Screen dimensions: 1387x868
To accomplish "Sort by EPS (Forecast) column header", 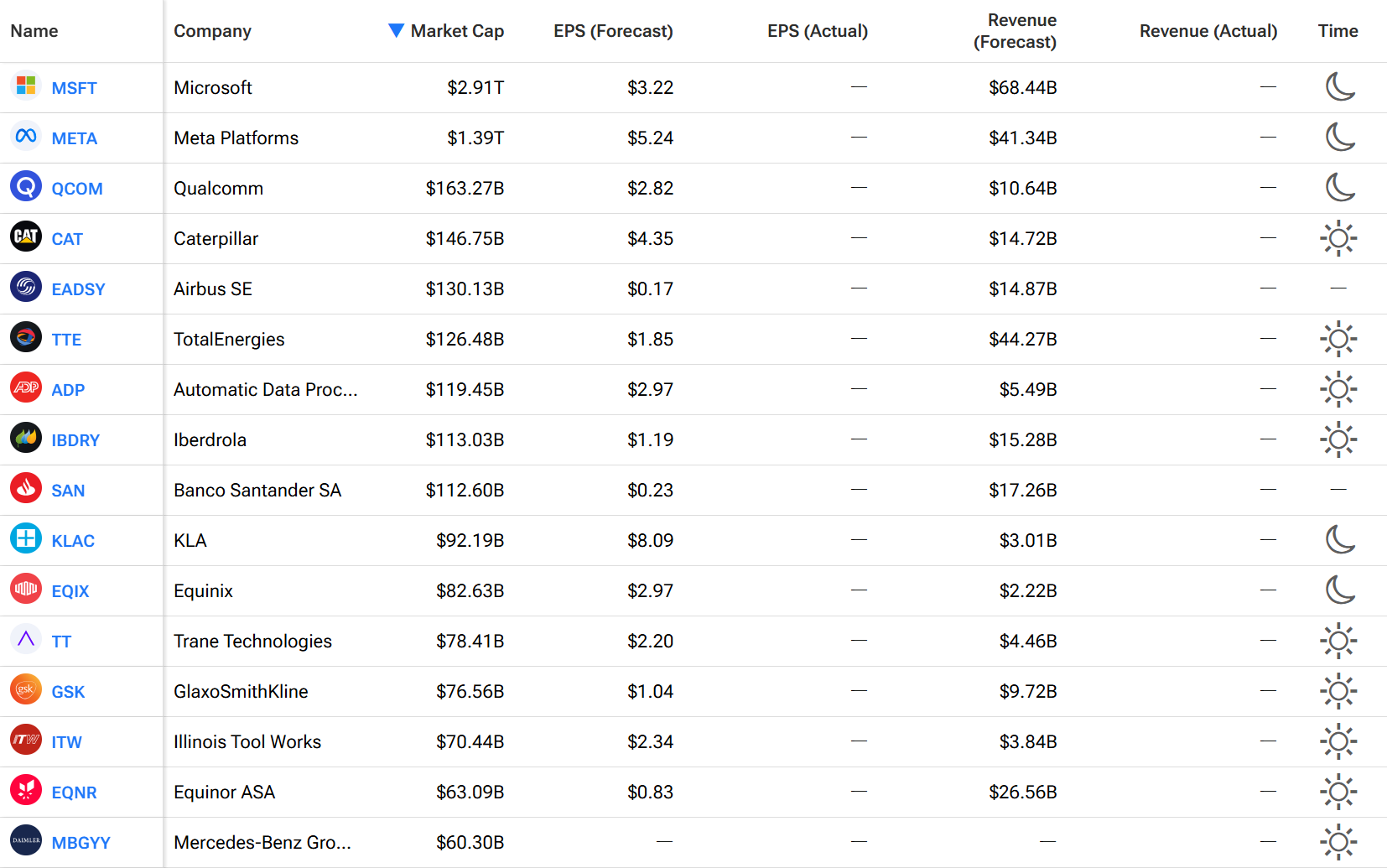I will point(613,31).
